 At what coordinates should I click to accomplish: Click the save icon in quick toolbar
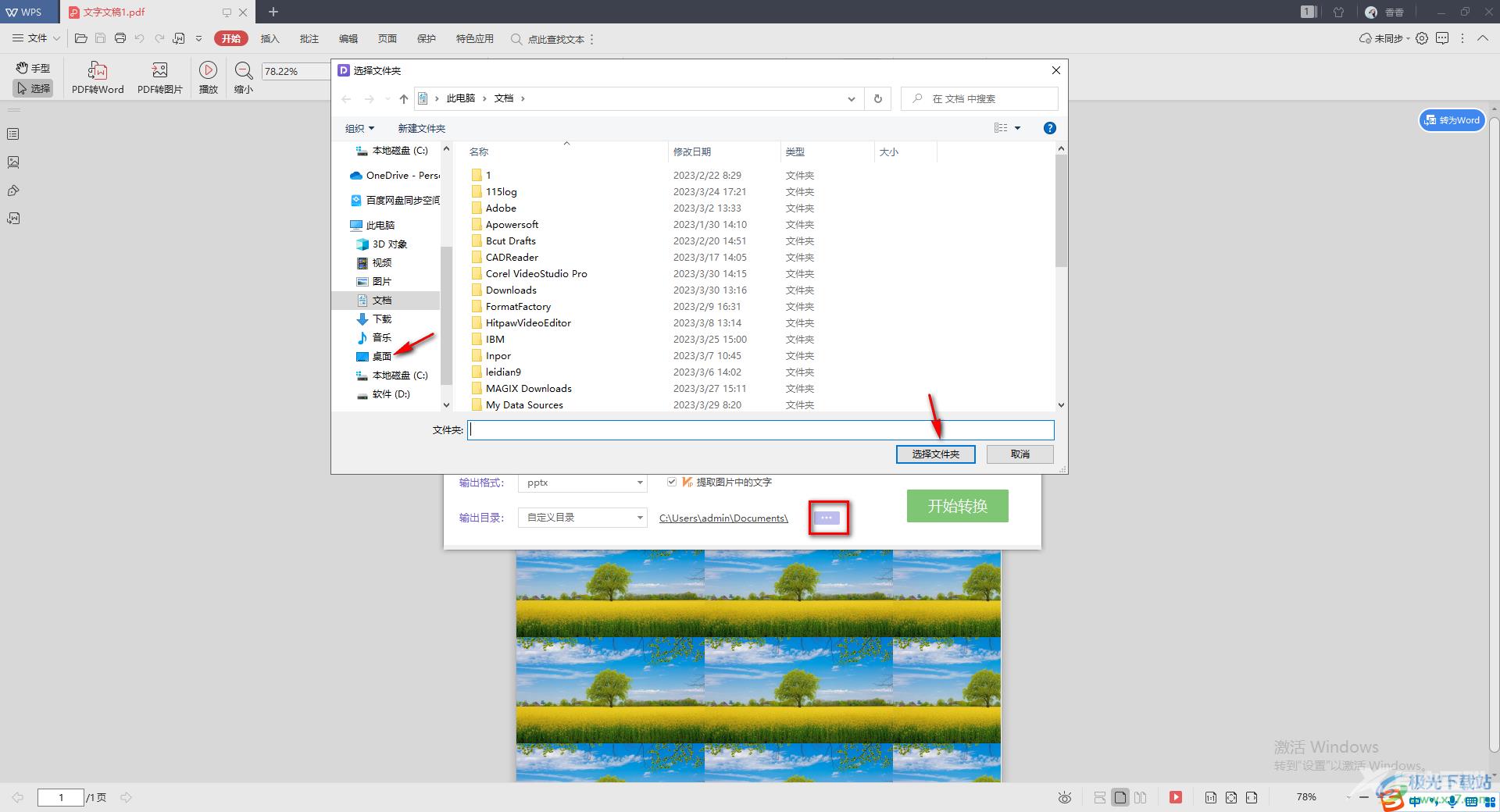(x=100, y=38)
